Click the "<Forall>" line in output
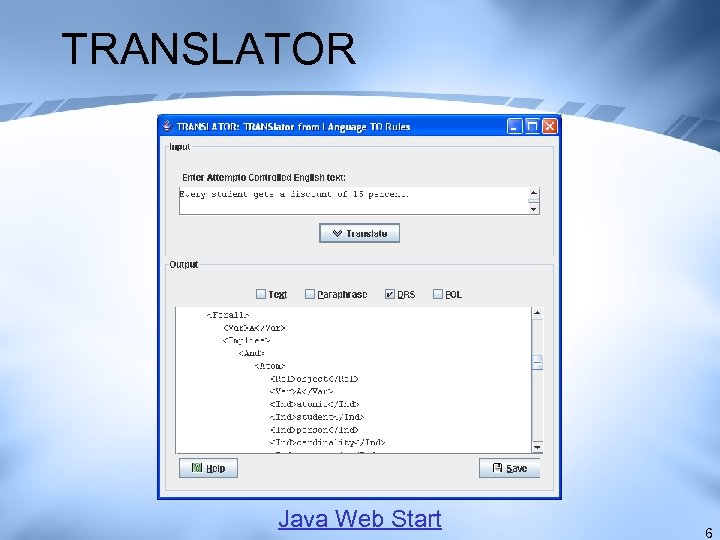720x540 pixels. click(228, 315)
